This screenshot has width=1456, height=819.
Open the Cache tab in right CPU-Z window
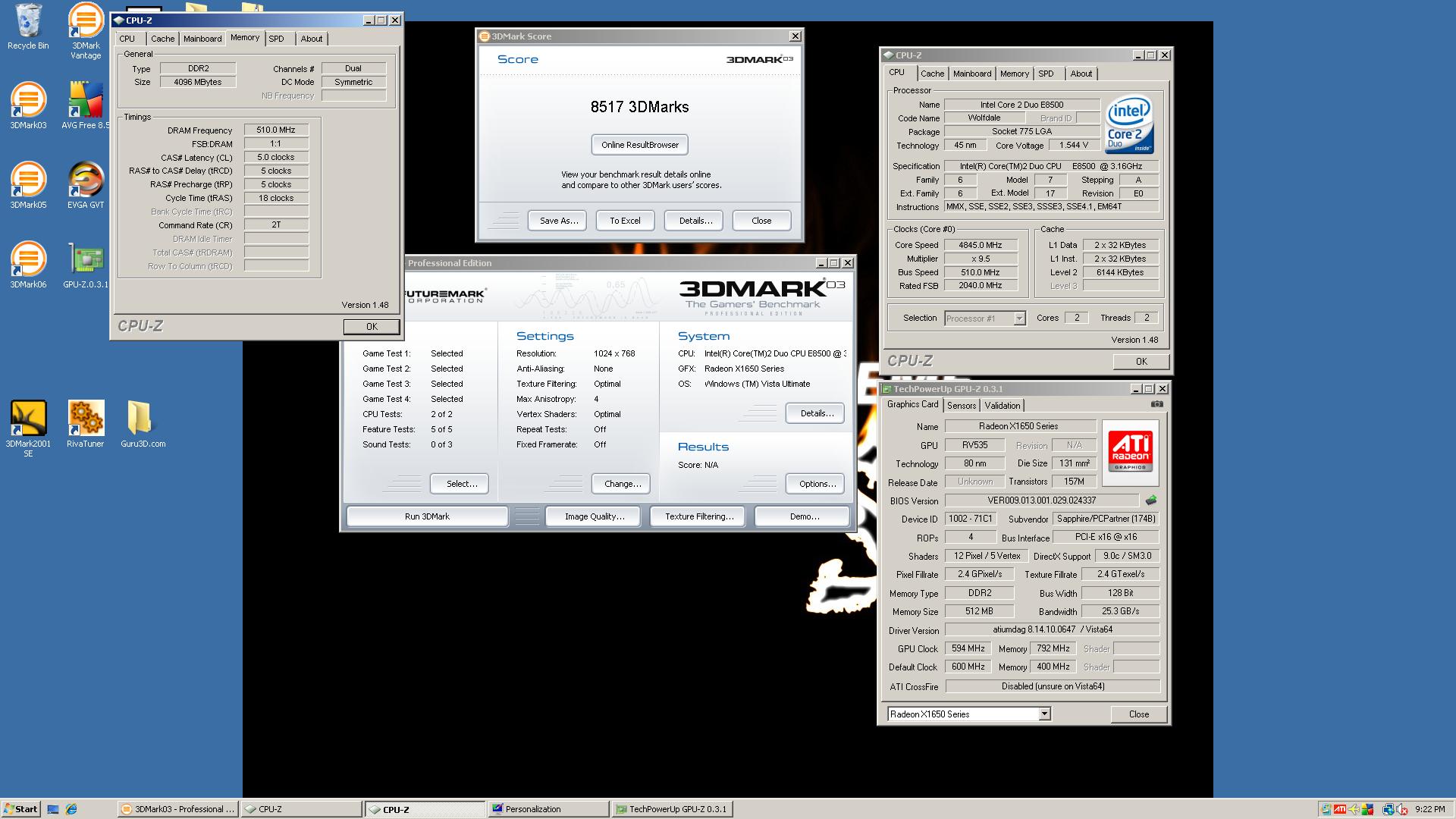pyautogui.click(x=932, y=74)
